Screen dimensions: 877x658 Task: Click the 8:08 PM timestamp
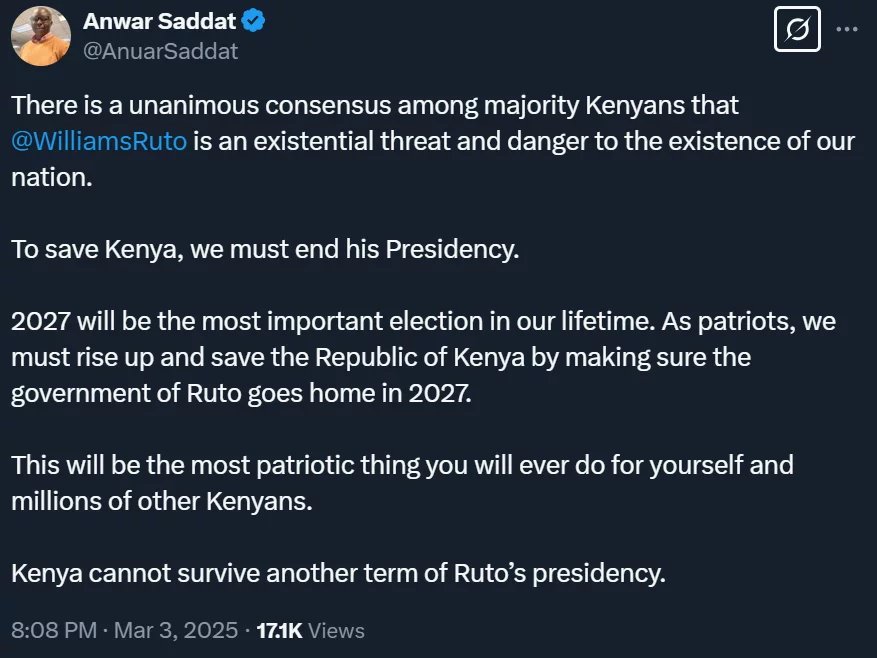click(54, 630)
